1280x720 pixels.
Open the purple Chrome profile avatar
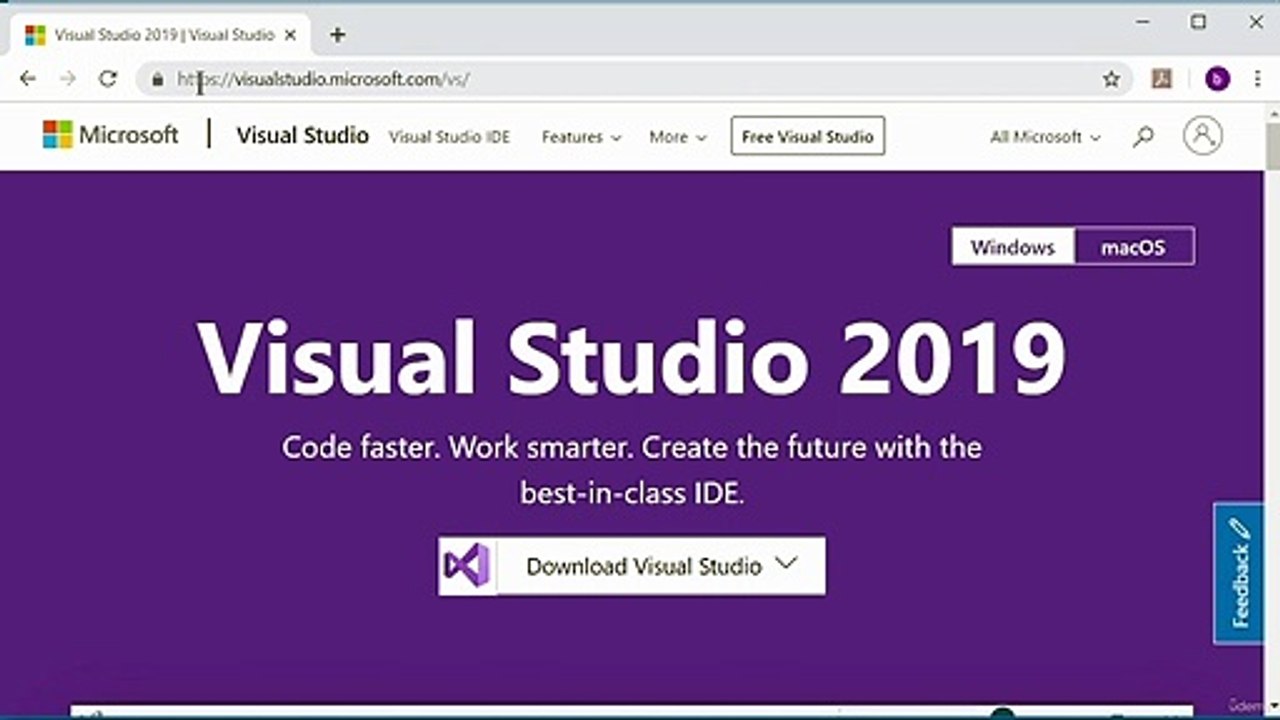point(1217,79)
